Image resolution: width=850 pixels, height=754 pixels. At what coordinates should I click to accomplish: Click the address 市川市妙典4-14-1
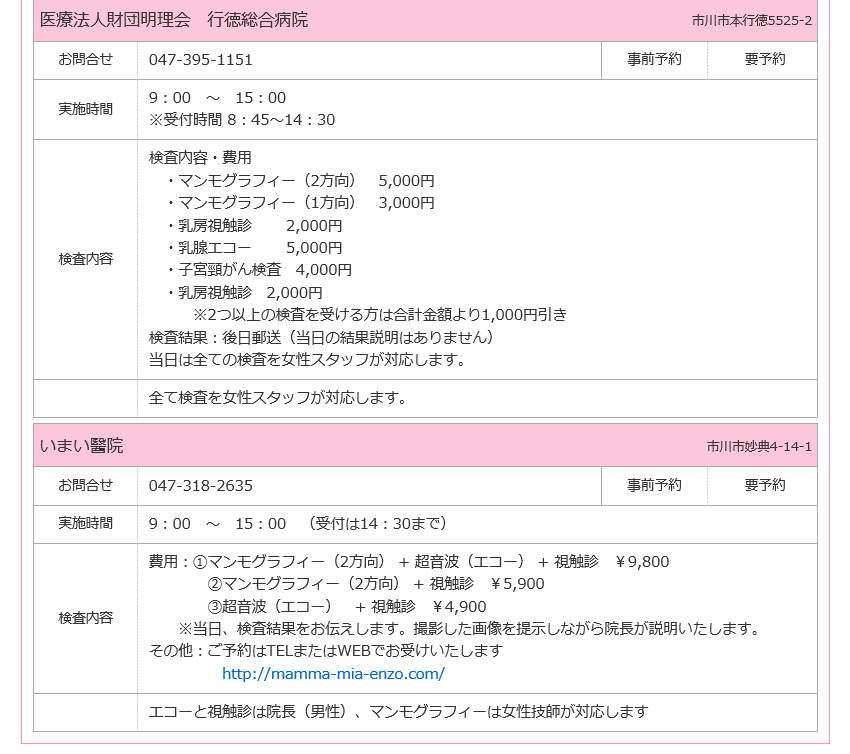click(758, 446)
